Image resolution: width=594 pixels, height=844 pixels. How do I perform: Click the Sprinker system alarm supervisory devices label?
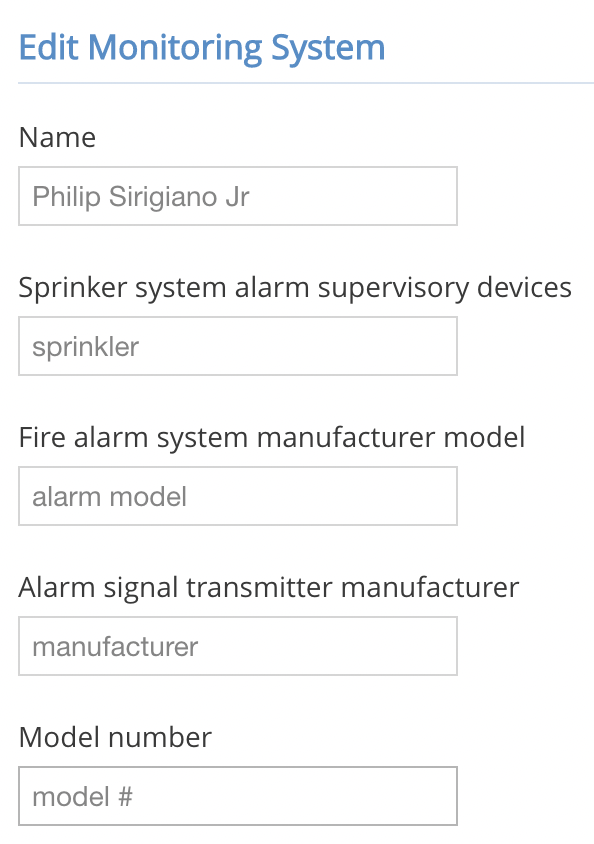(295, 287)
